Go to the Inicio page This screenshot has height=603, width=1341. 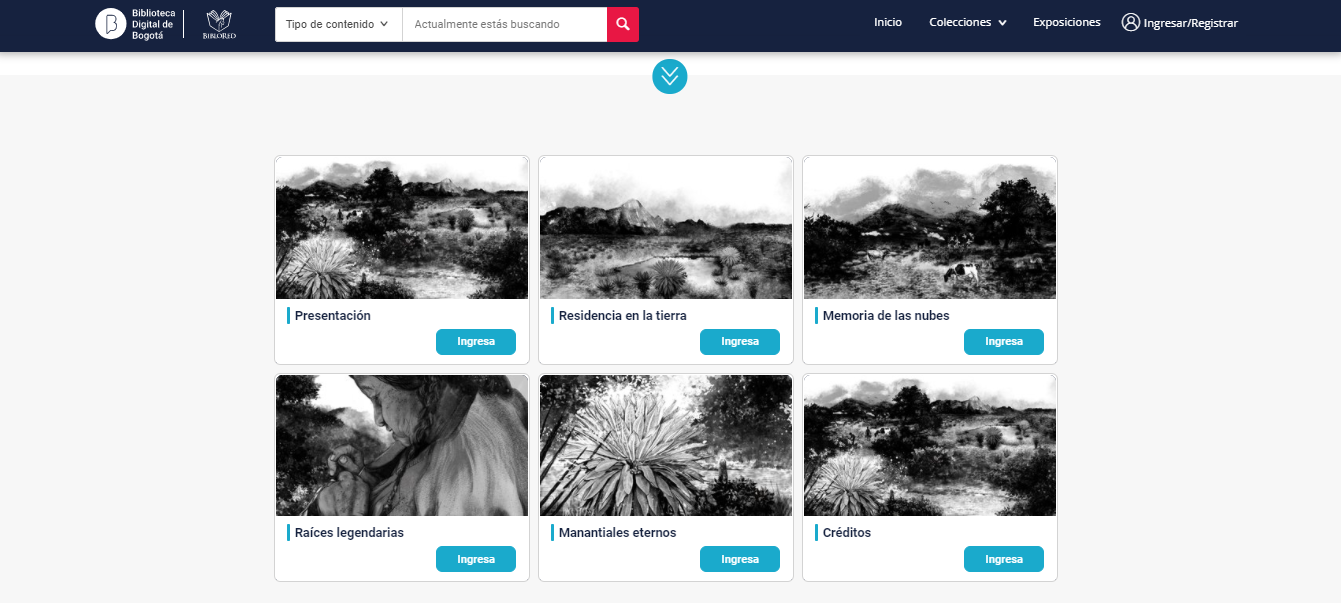(888, 22)
